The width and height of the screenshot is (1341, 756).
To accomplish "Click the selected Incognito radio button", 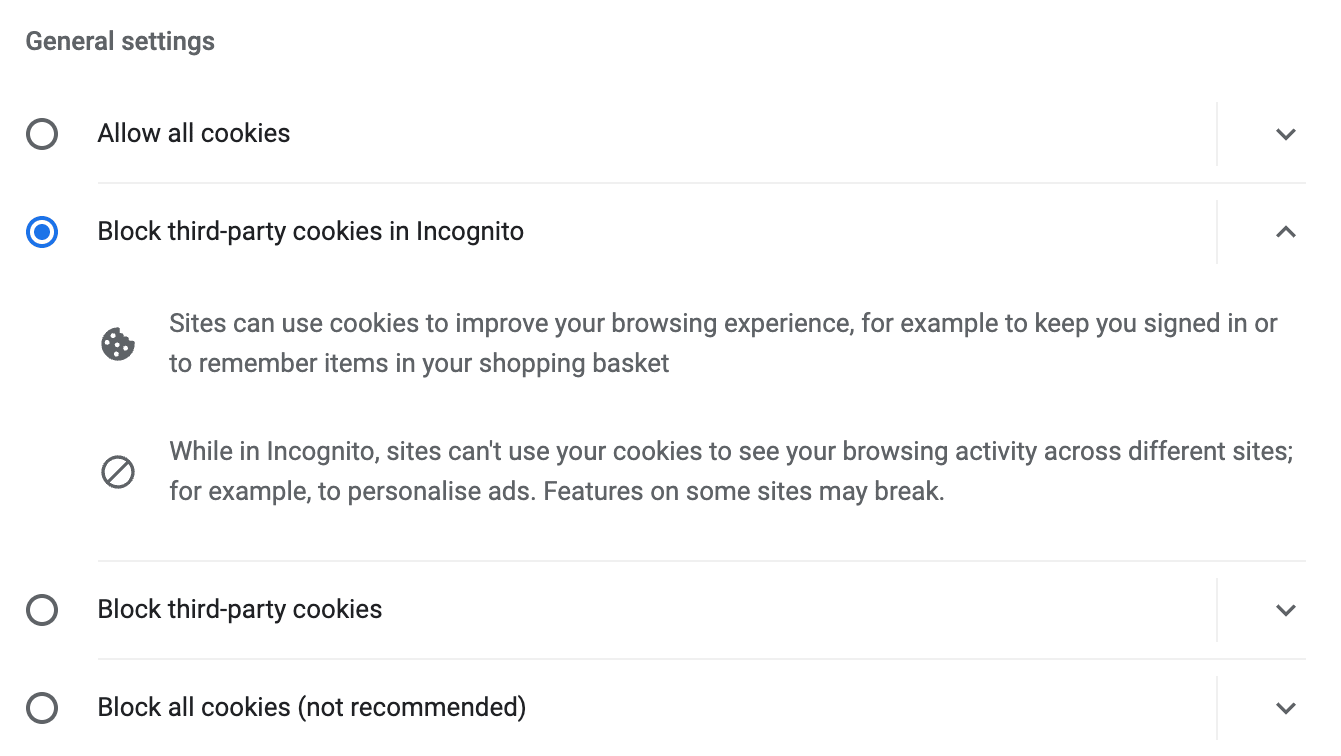I will pos(41,231).
